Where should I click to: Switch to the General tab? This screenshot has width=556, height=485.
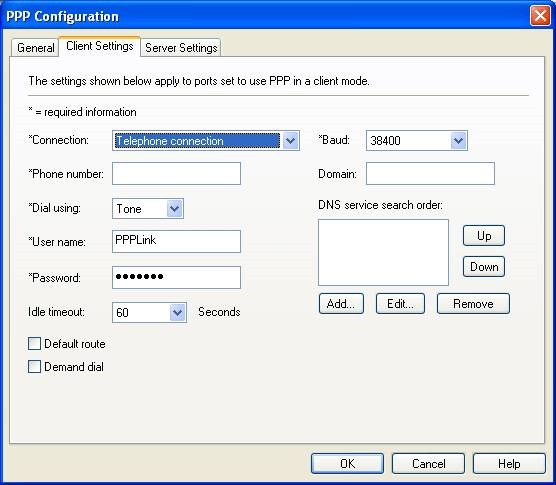35,47
